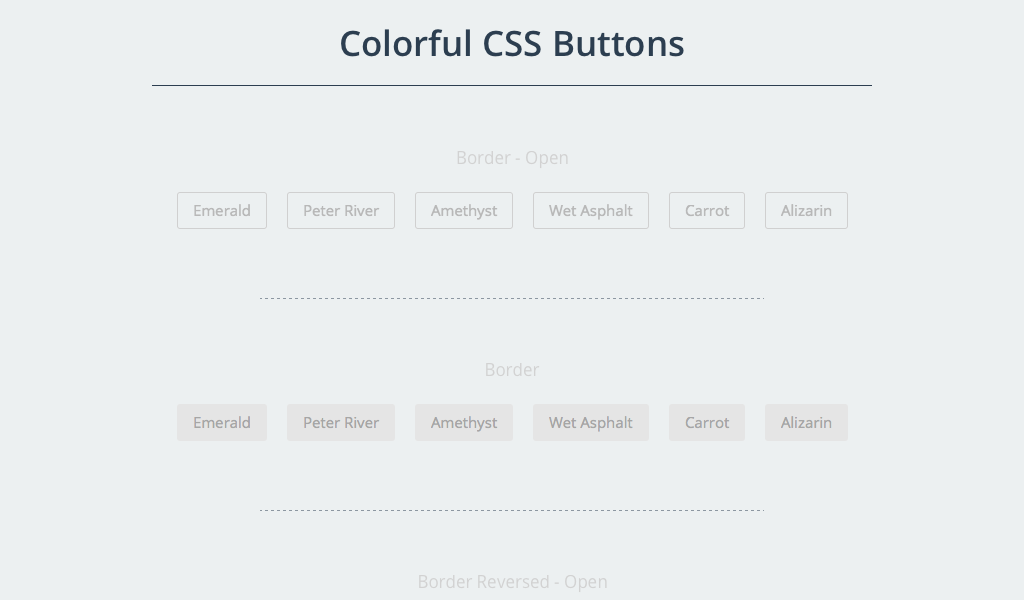Image resolution: width=1024 pixels, height=600 pixels.
Task: Click the standalone "Border" section heading
Action: pyautogui.click(x=512, y=370)
